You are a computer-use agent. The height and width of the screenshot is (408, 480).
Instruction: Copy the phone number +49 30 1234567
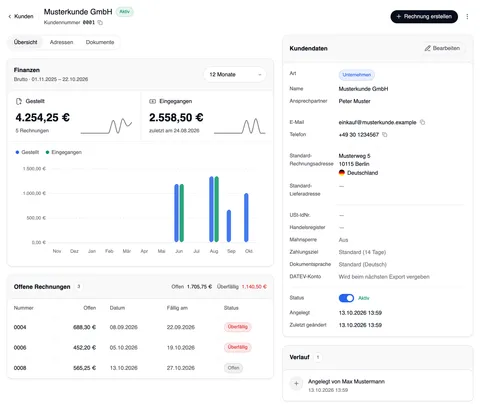click(x=385, y=135)
